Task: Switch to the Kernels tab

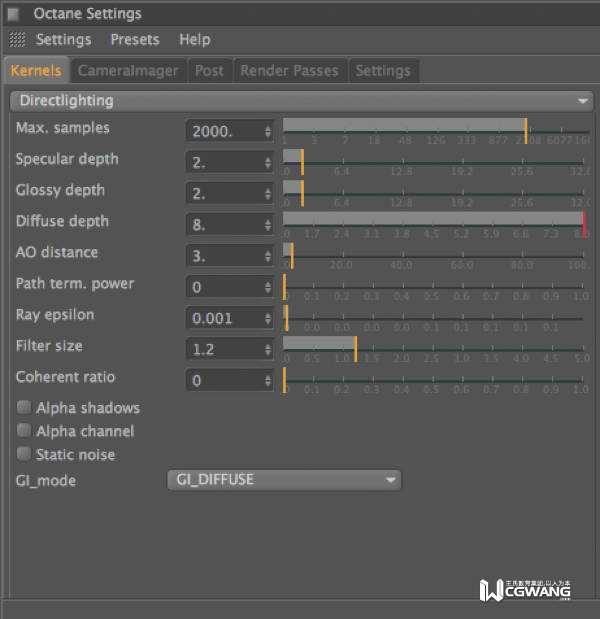Action: 36,71
